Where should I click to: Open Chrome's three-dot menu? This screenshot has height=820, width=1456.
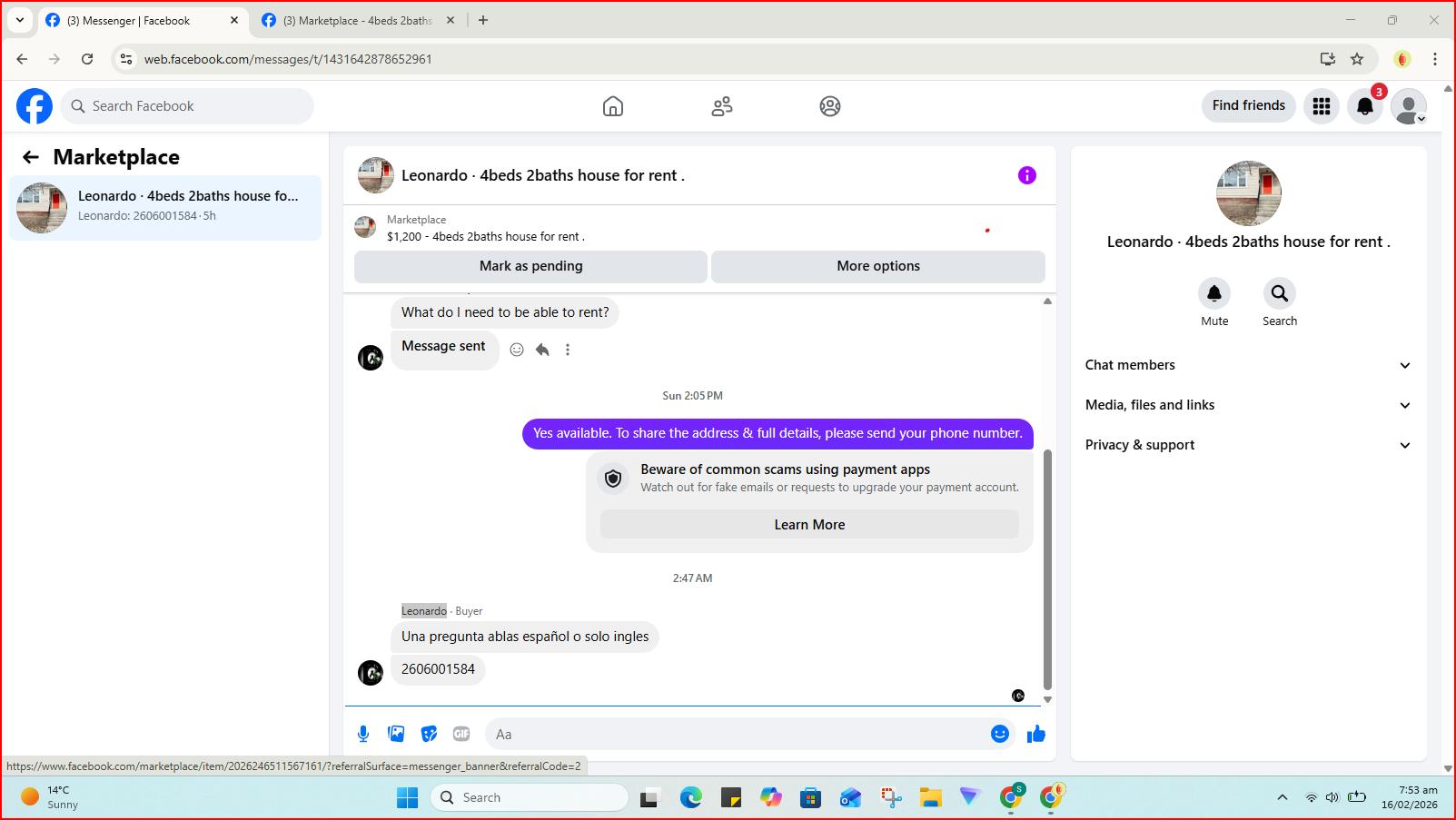[x=1435, y=59]
